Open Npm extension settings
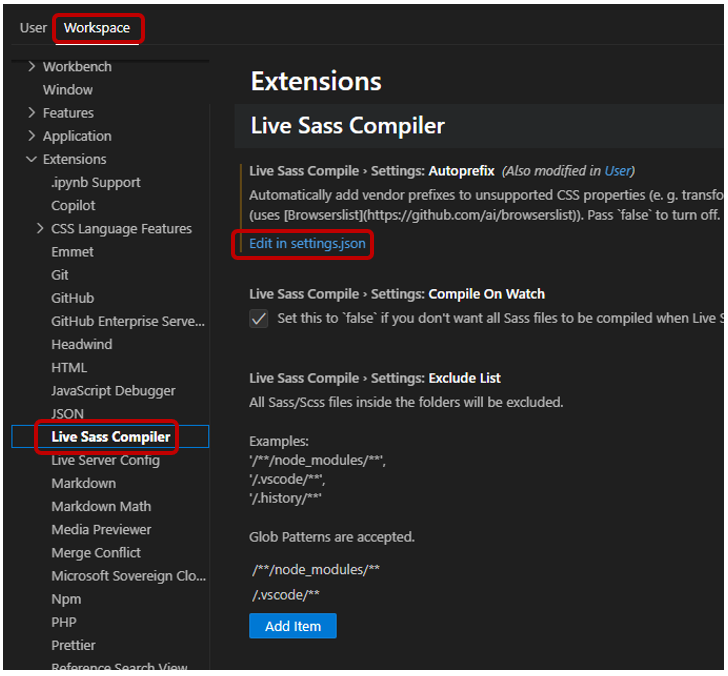The height and width of the screenshot is (676, 728). pyautogui.click(x=66, y=599)
